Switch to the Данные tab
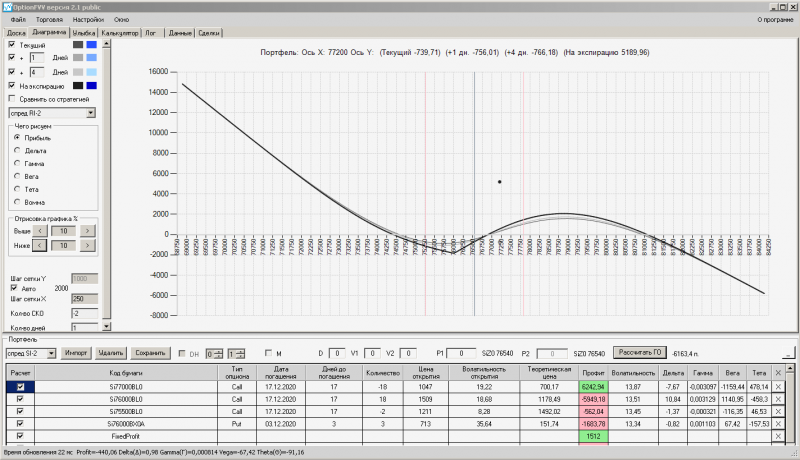Screen dimensions: 800x460 click(180, 33)
